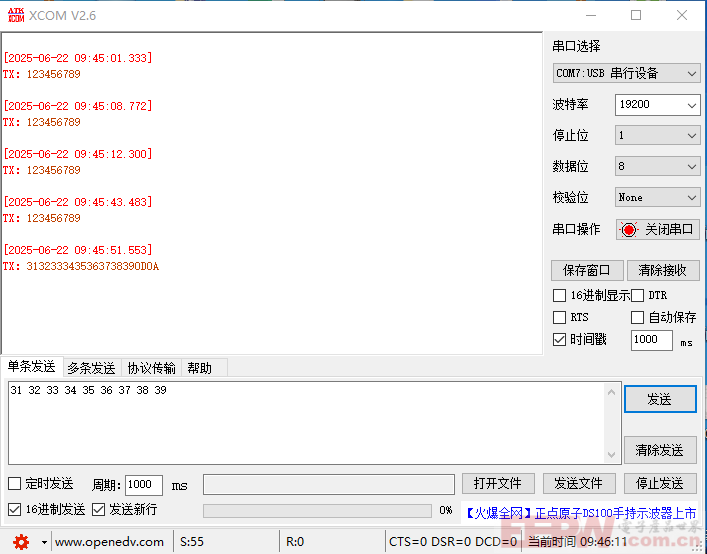Image resolution: width=707 pixels, height=554 pixels.
Task: Switch to the 多条发送 tab
Action: pos(92,368)
